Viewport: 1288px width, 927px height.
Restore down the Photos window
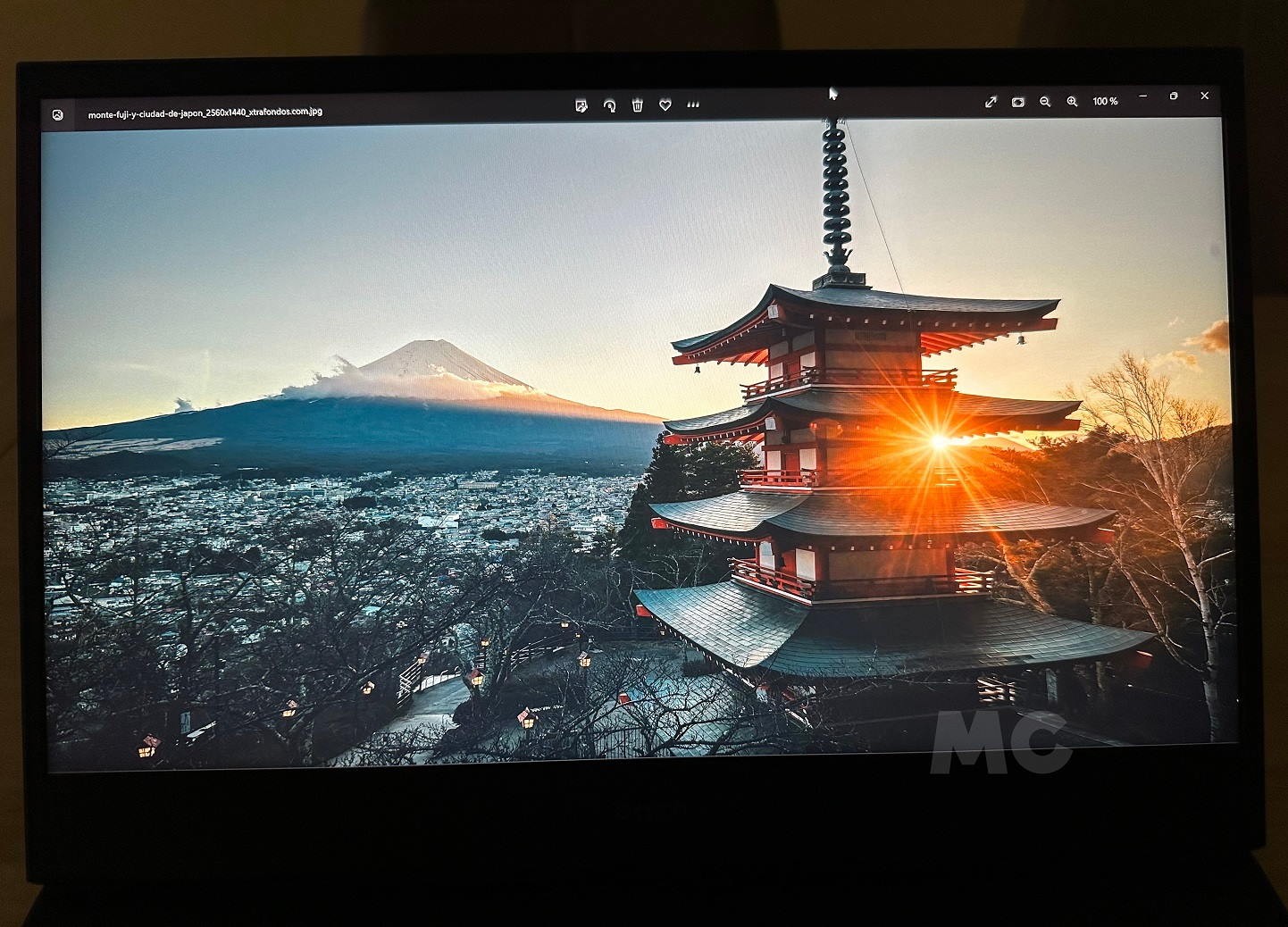(1174, 96)
